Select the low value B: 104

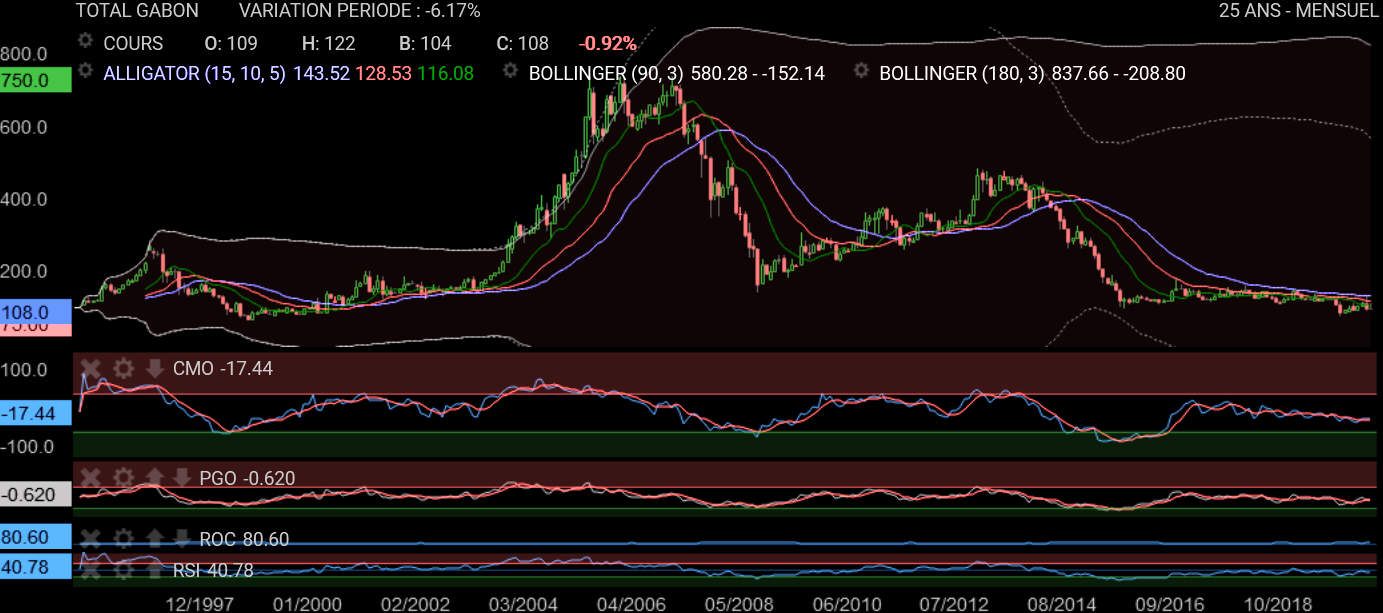coord(425,43)
